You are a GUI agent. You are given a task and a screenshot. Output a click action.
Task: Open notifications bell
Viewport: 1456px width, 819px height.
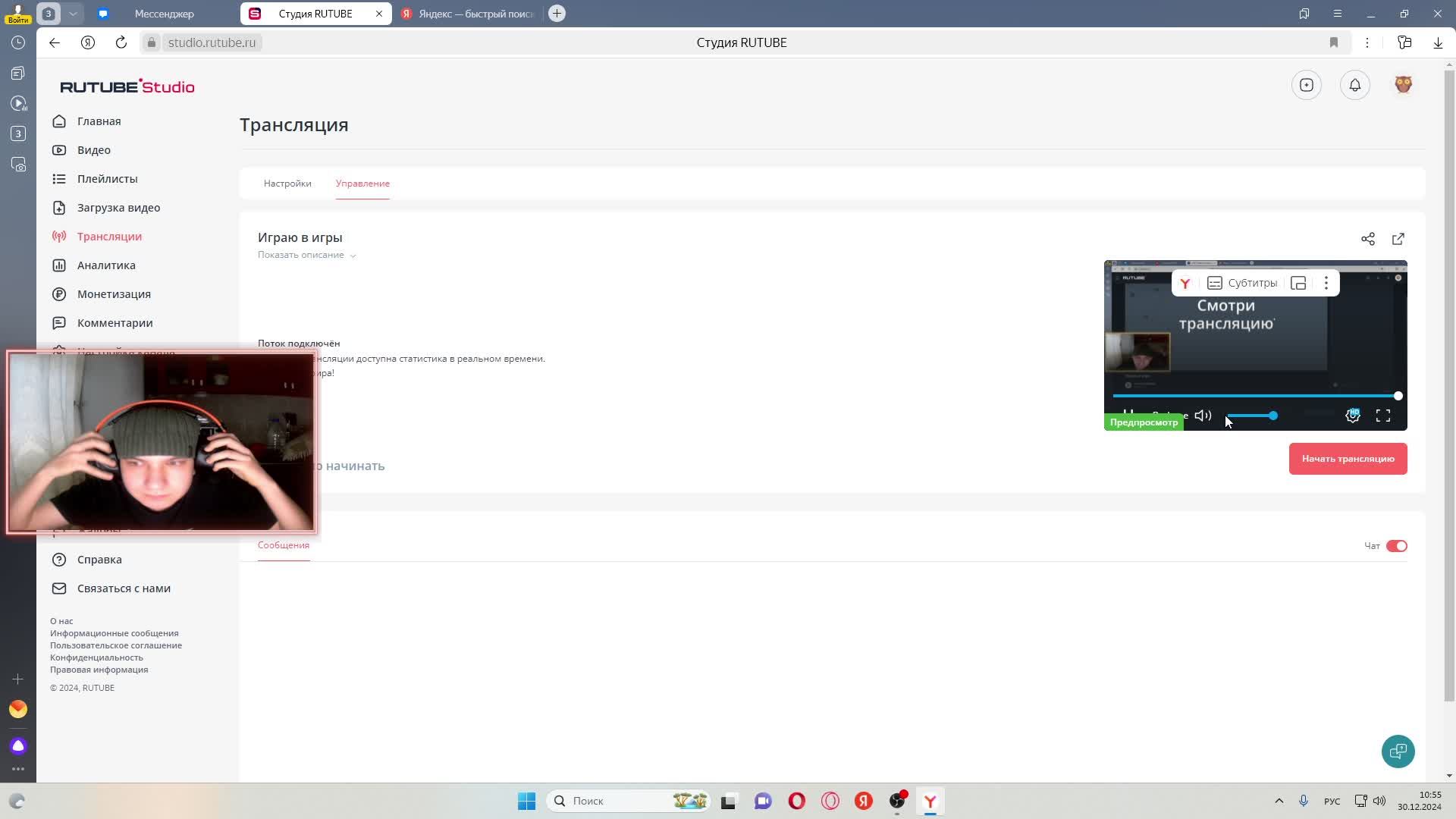click(x=1355, y=85)
